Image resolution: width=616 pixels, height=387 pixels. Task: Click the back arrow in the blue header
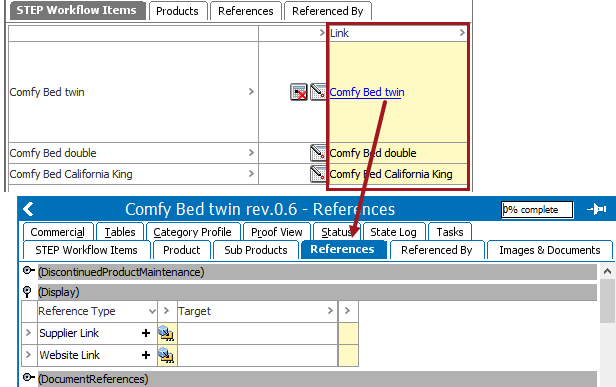(x=28, y=209)
